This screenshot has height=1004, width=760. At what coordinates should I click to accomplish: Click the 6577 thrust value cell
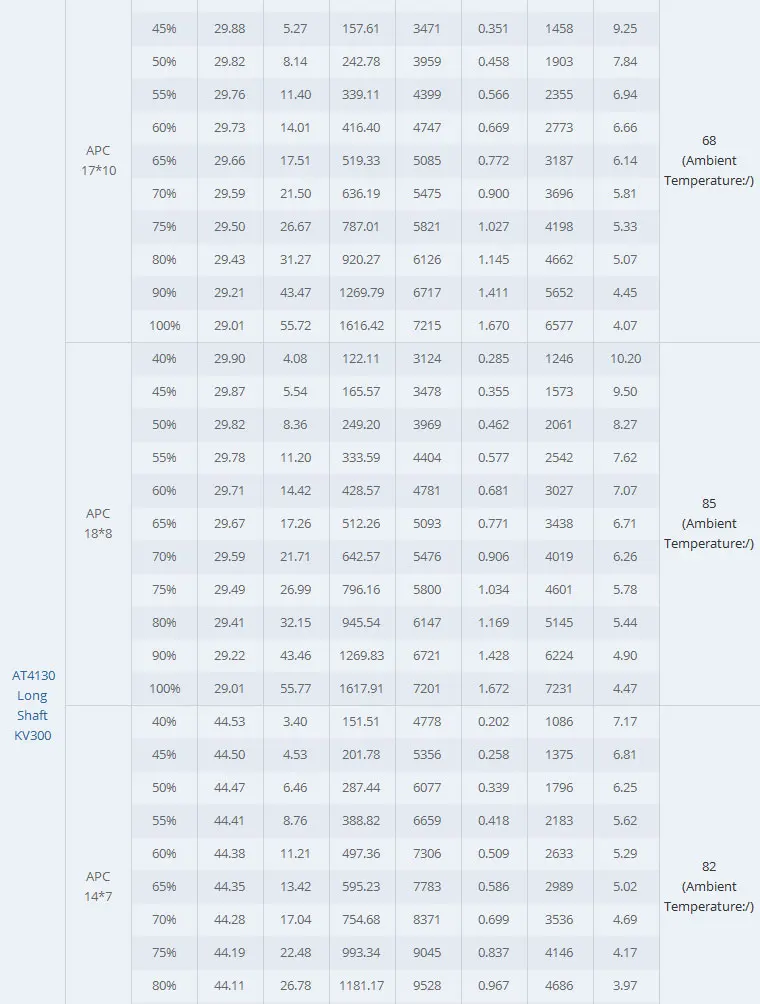pyautogui.click(x=559, y=325)
